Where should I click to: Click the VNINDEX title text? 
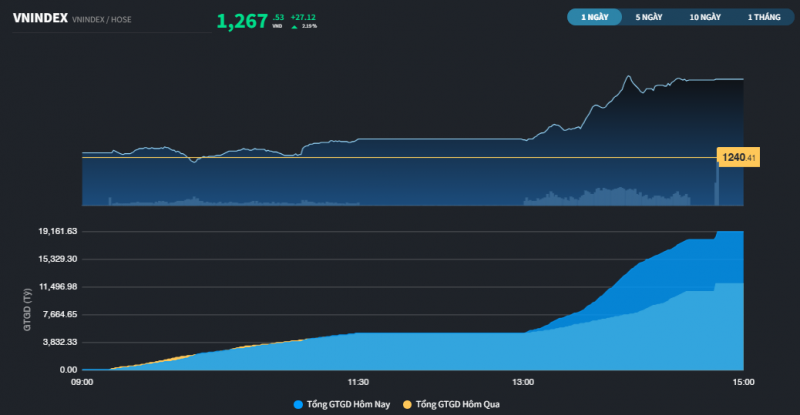(x=40, y=17)
